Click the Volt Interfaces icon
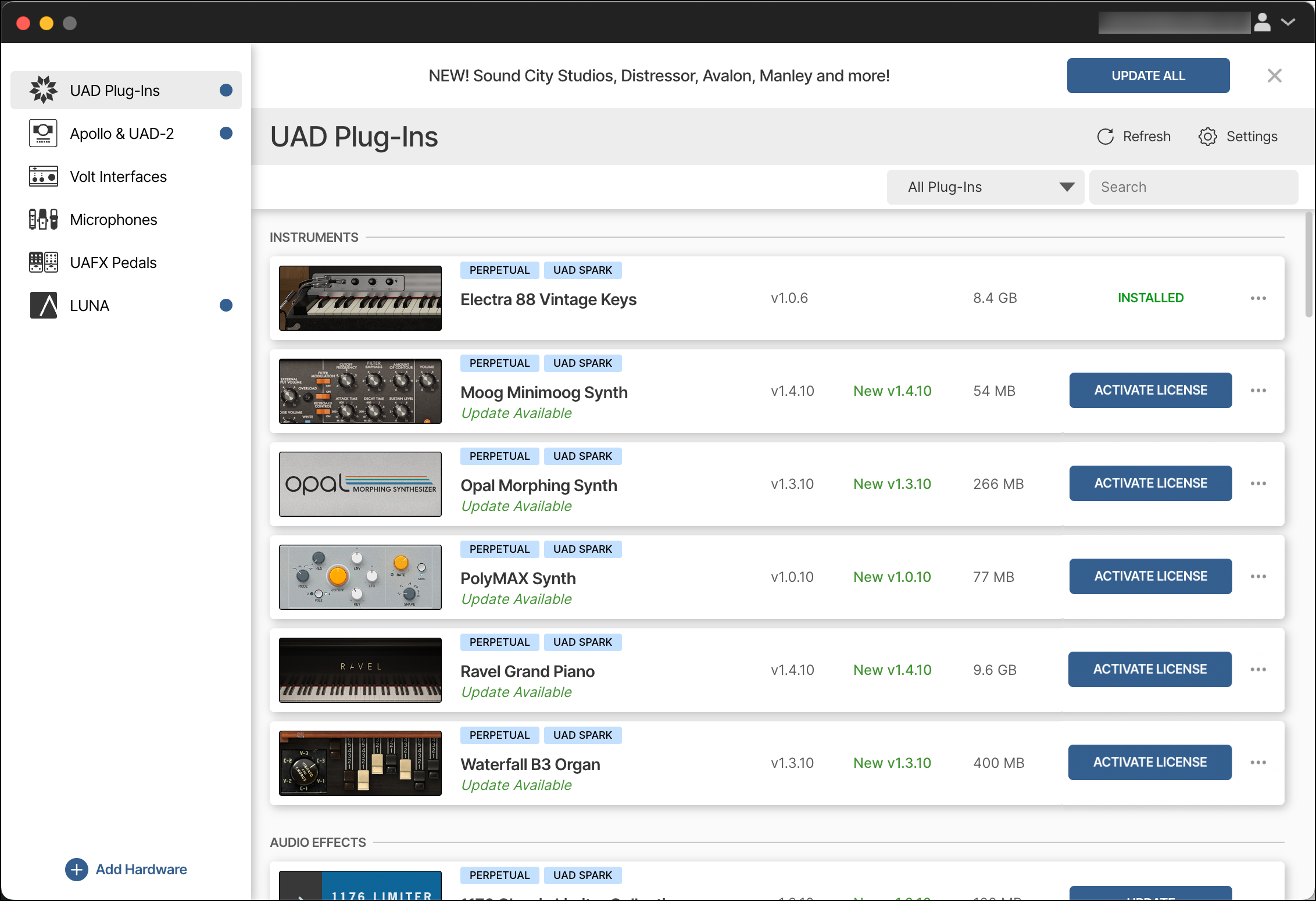 (43, 176)
